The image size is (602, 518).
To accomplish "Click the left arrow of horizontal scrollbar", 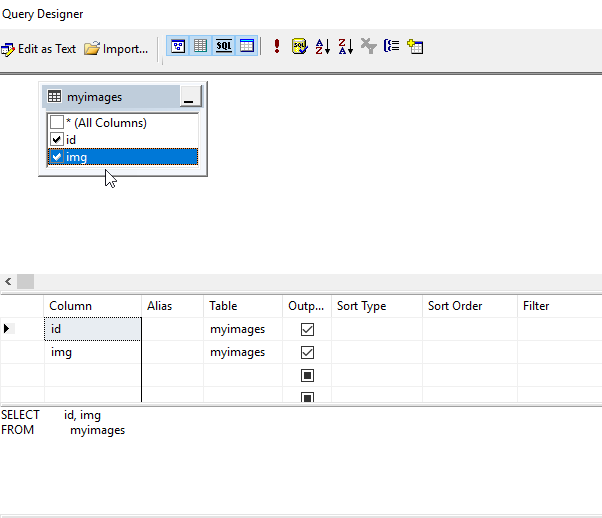I will pos(8,282).
